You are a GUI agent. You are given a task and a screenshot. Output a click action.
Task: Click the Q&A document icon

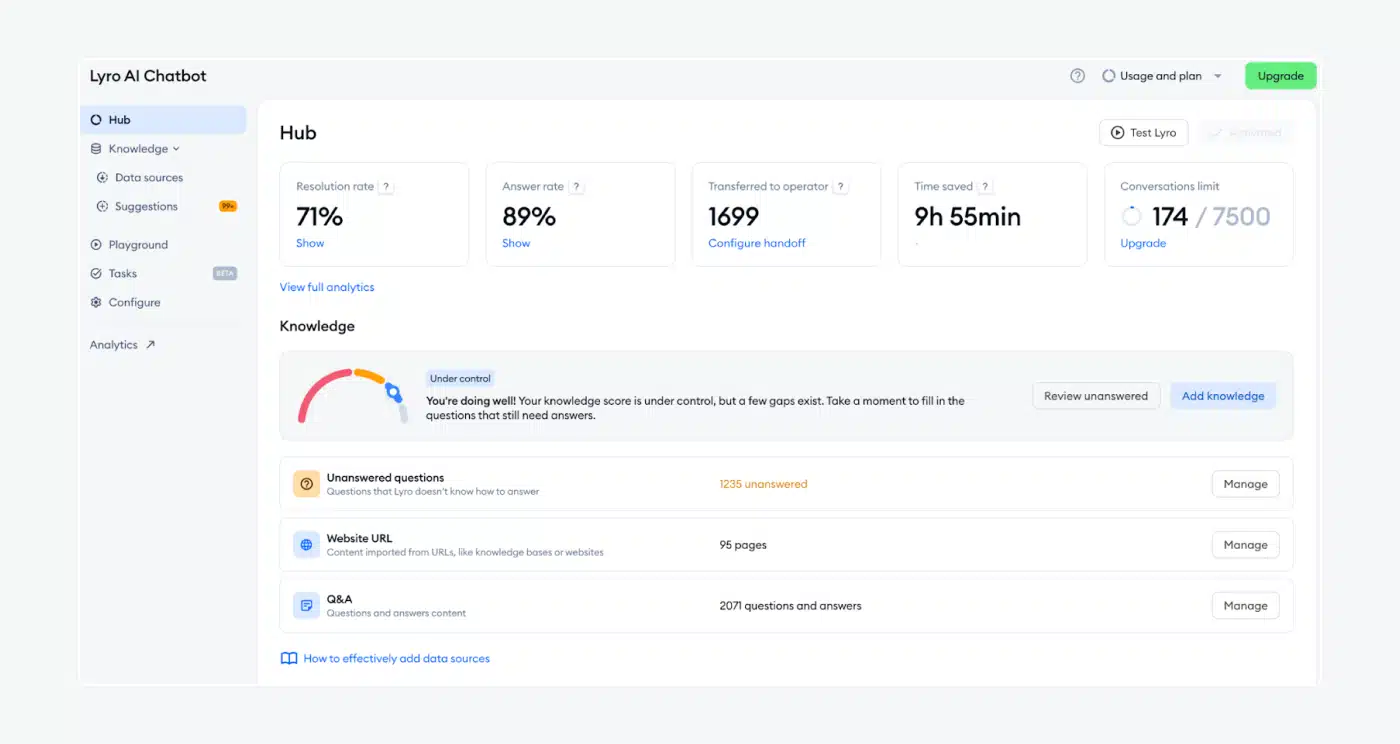click(306, 606)
